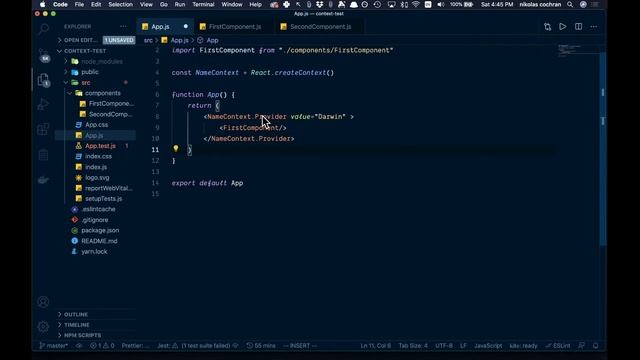The width and height of the screenshot is (640, 360).
Task: Click Tab Size: 4 indentation setting
Action: 413,346
